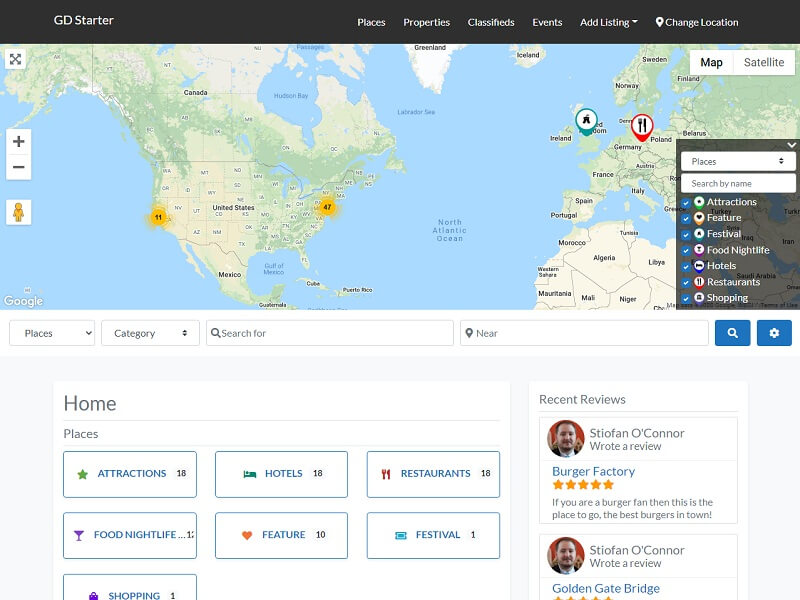
Task: Uncheck the Hotels map category
Action: [686, 267]
